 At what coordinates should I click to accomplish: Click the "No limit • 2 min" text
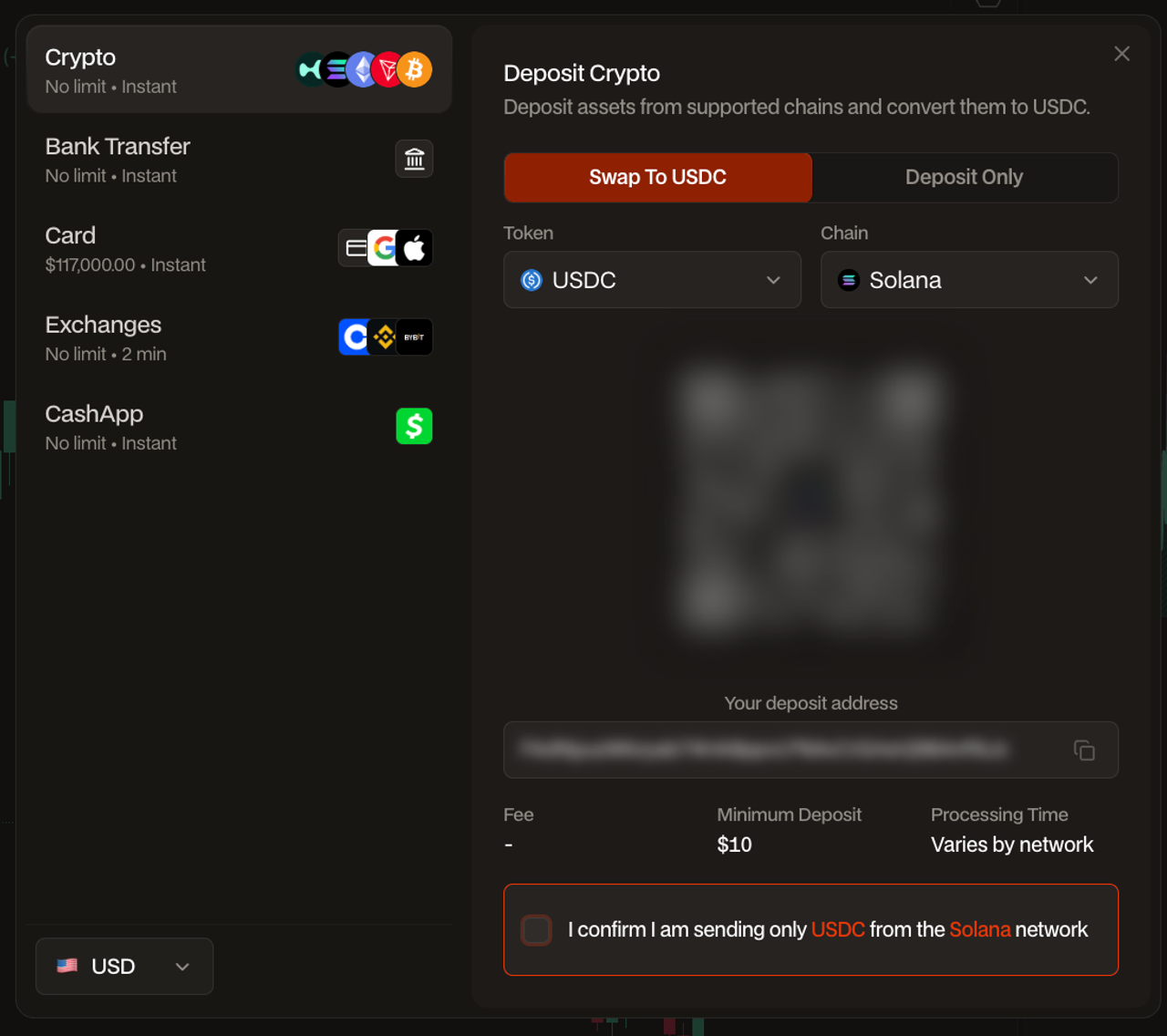[106, 354]
